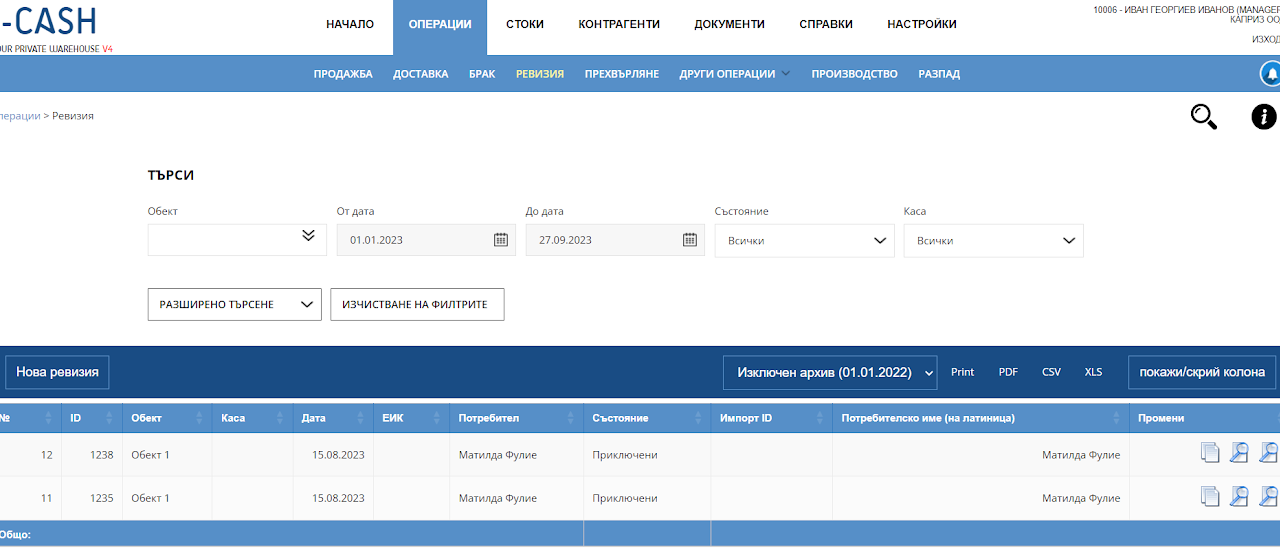The height and width of the screenshot is (554, 1280).
Task: Open calendar for От дата field
Action: tap(501, 240)
